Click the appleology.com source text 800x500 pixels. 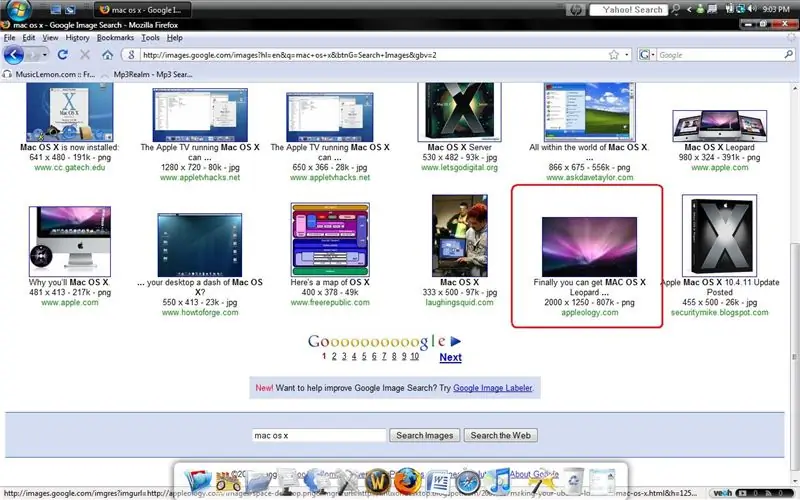[x=589, y=312]
